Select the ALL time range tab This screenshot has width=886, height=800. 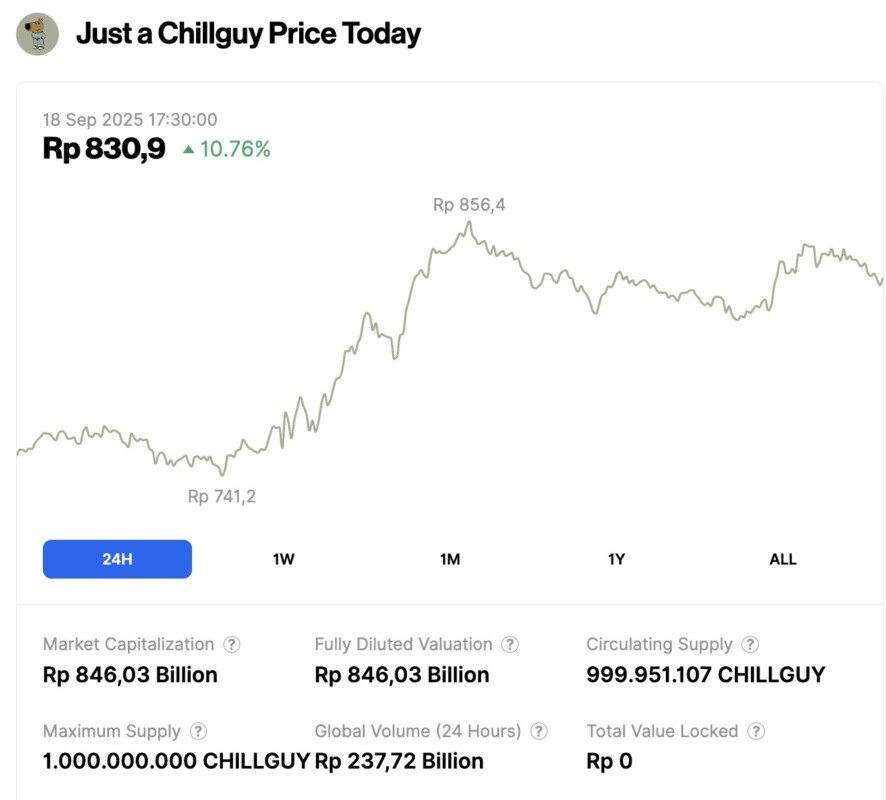pos(783,559)
